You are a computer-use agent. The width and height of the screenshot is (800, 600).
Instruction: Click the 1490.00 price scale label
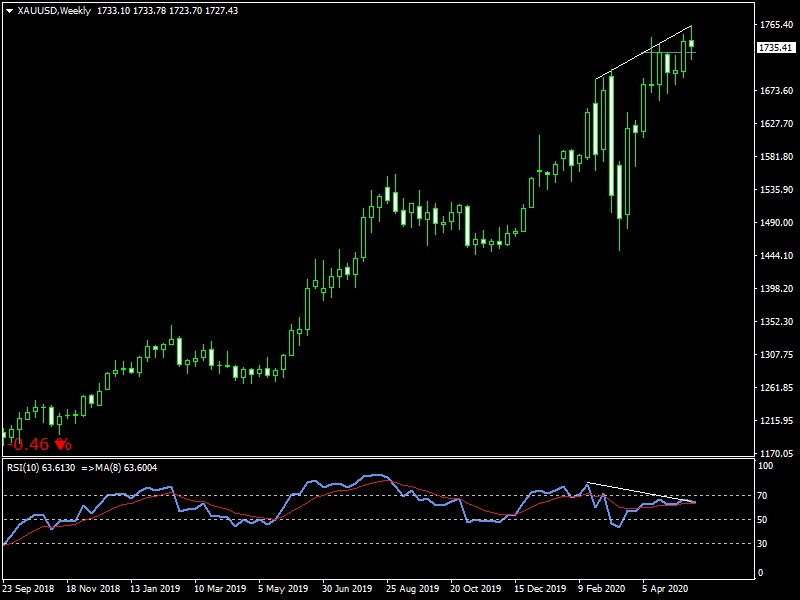pos(777,222)
